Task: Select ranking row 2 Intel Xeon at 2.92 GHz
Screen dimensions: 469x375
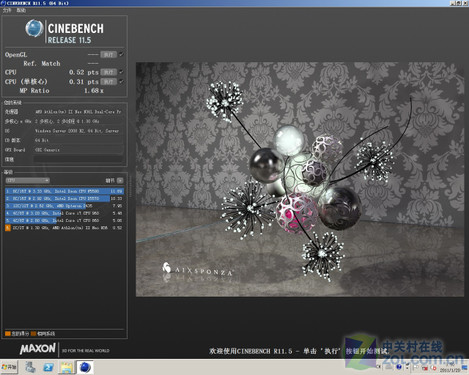Action: 64,199
